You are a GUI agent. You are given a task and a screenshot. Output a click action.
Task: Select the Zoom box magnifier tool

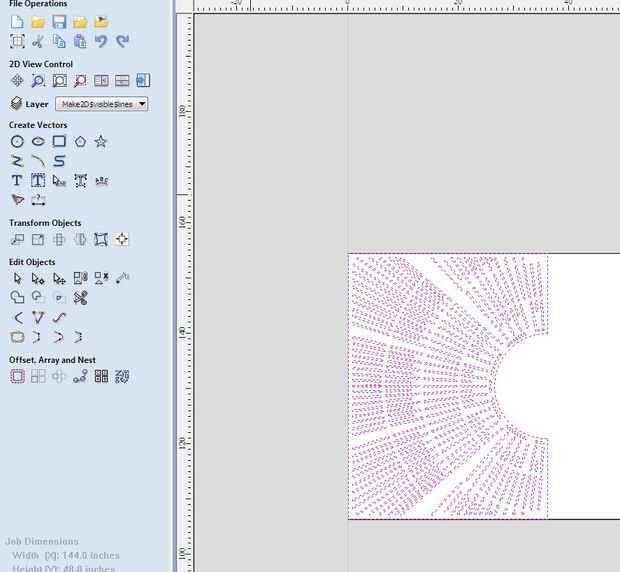[x=38, y=81]
